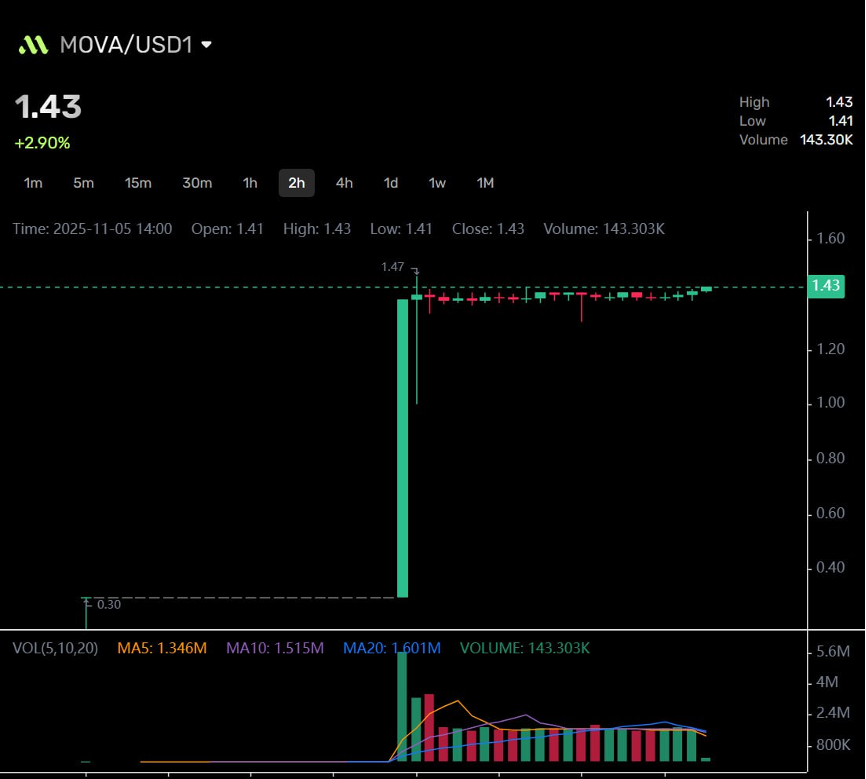This screenshot has width=866, height=779.
Task: Choose the 15m timeframe
Action: (138, 183)
